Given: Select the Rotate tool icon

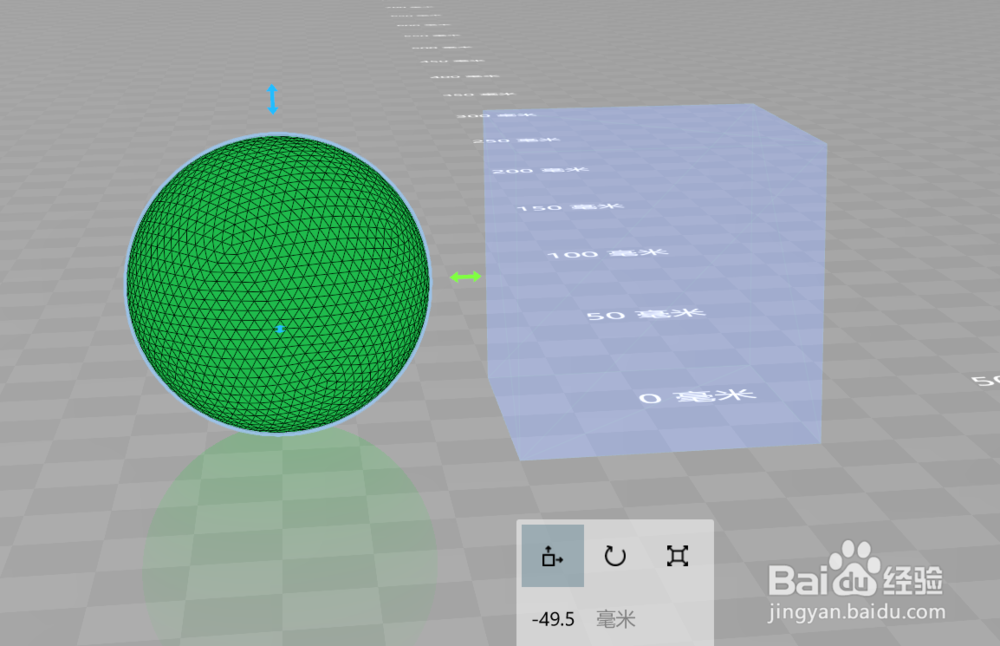Looking at the screenshot, I should point(615,555).
